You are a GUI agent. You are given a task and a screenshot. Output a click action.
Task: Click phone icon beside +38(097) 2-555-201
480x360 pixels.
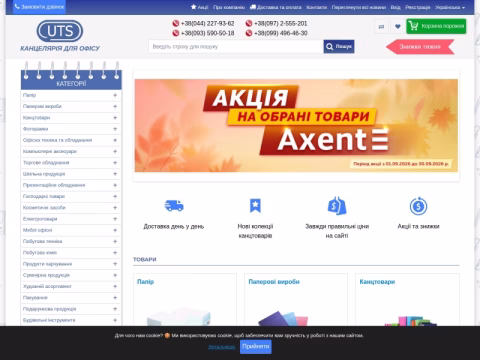coord(249,23)
